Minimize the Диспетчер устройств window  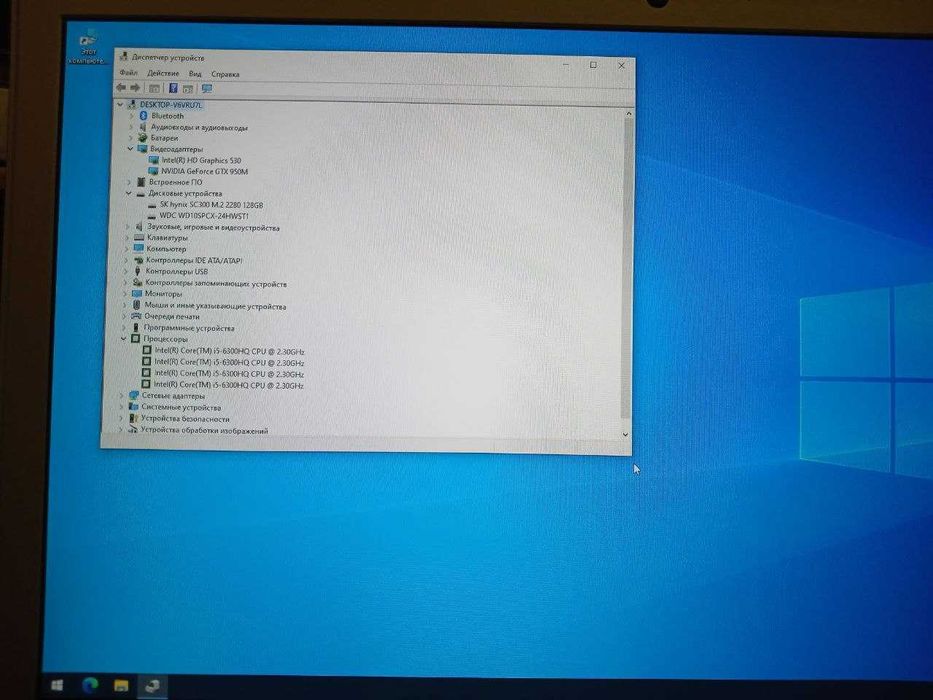click(566, 64)
